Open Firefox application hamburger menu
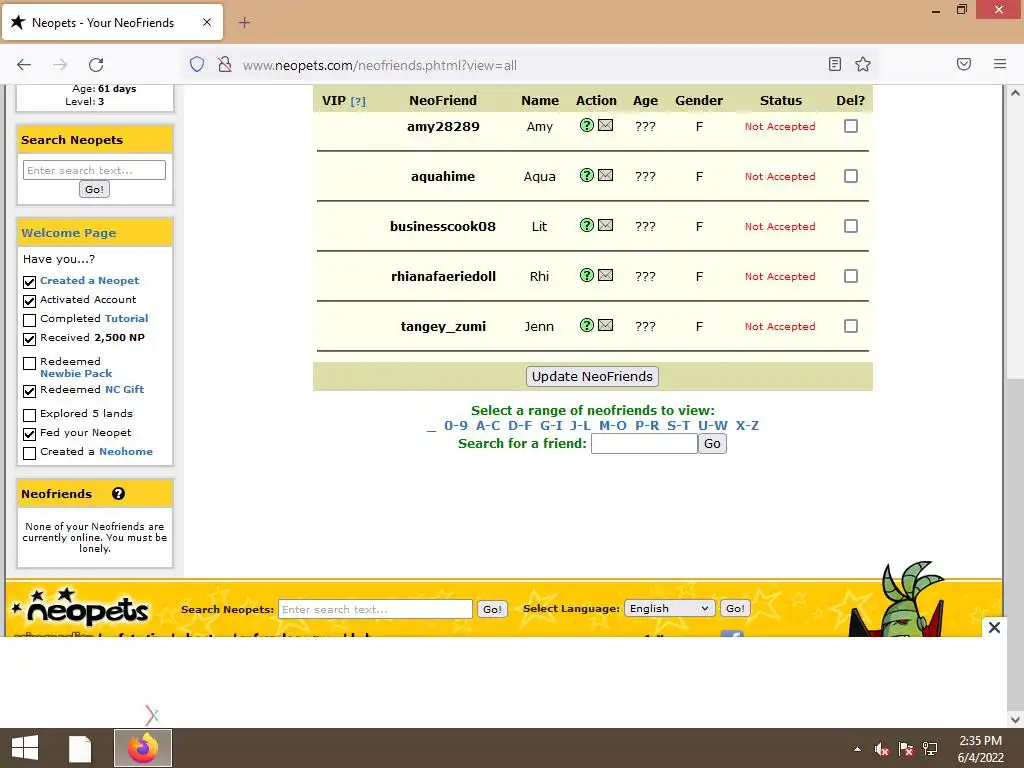This screenshot has height=768, width=1024. tap(1000, 64)
